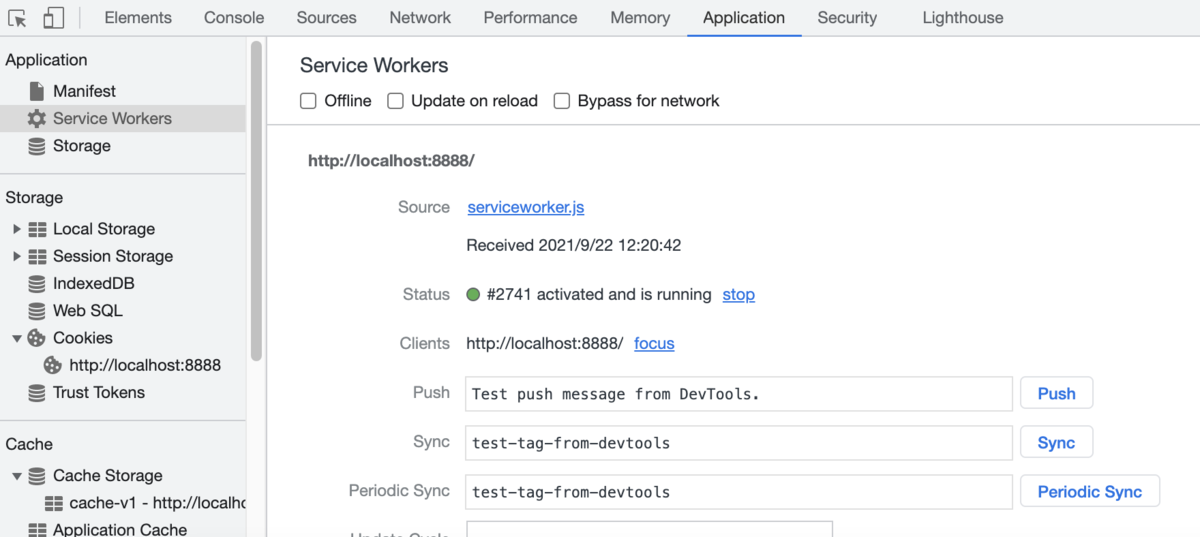Click the Push button
This screenshot has height=537, width=1200.
tap(1056, 393)
